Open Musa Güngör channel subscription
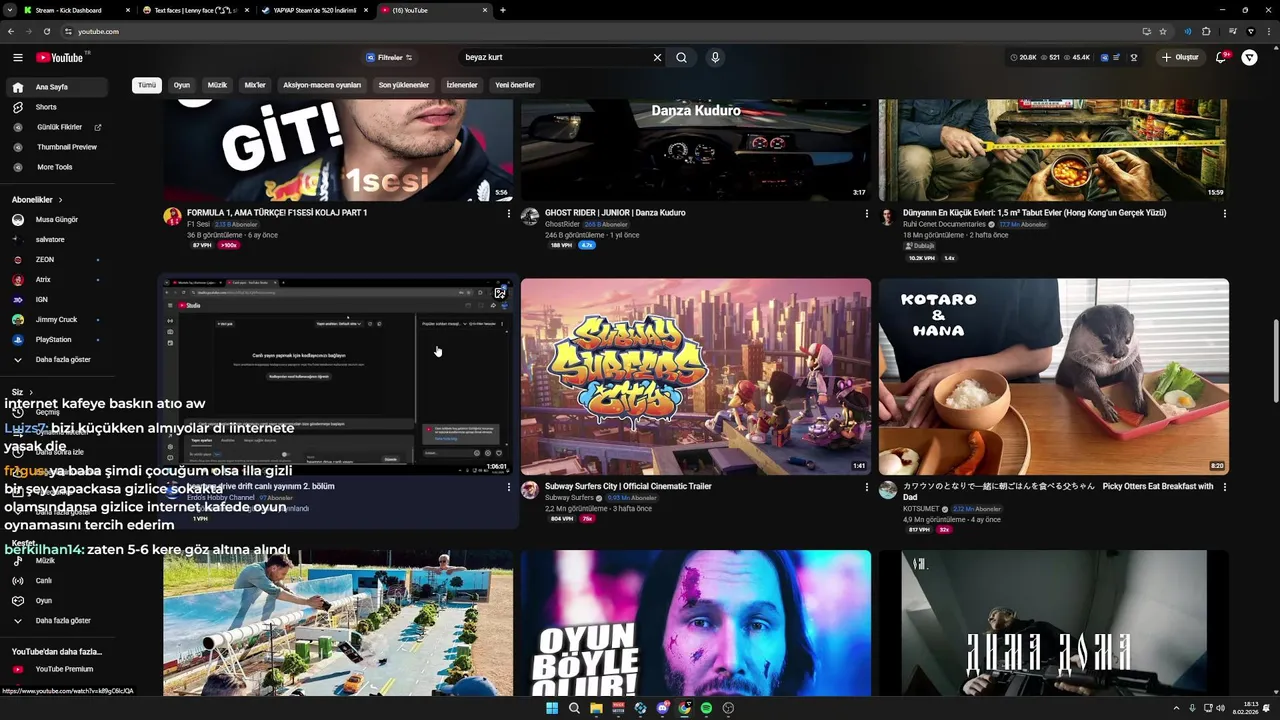The height and width of the screenshot is (720, 1280). [x=56, y=219]
